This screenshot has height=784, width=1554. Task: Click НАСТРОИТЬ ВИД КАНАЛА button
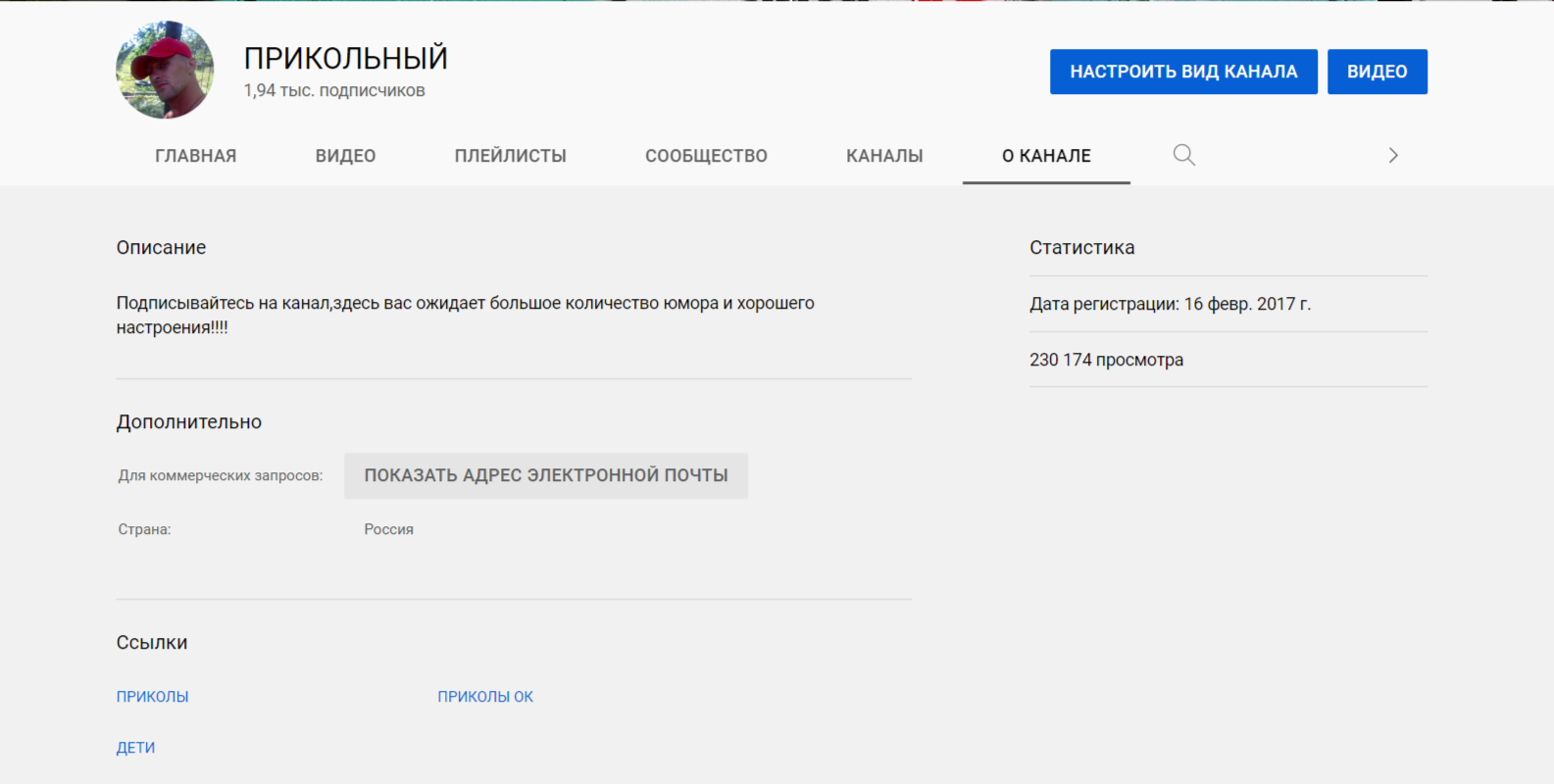point(1183,72)
